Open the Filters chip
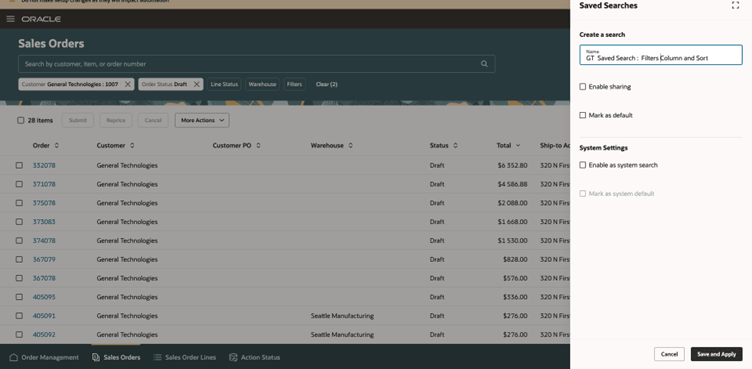 click(294, 84)
